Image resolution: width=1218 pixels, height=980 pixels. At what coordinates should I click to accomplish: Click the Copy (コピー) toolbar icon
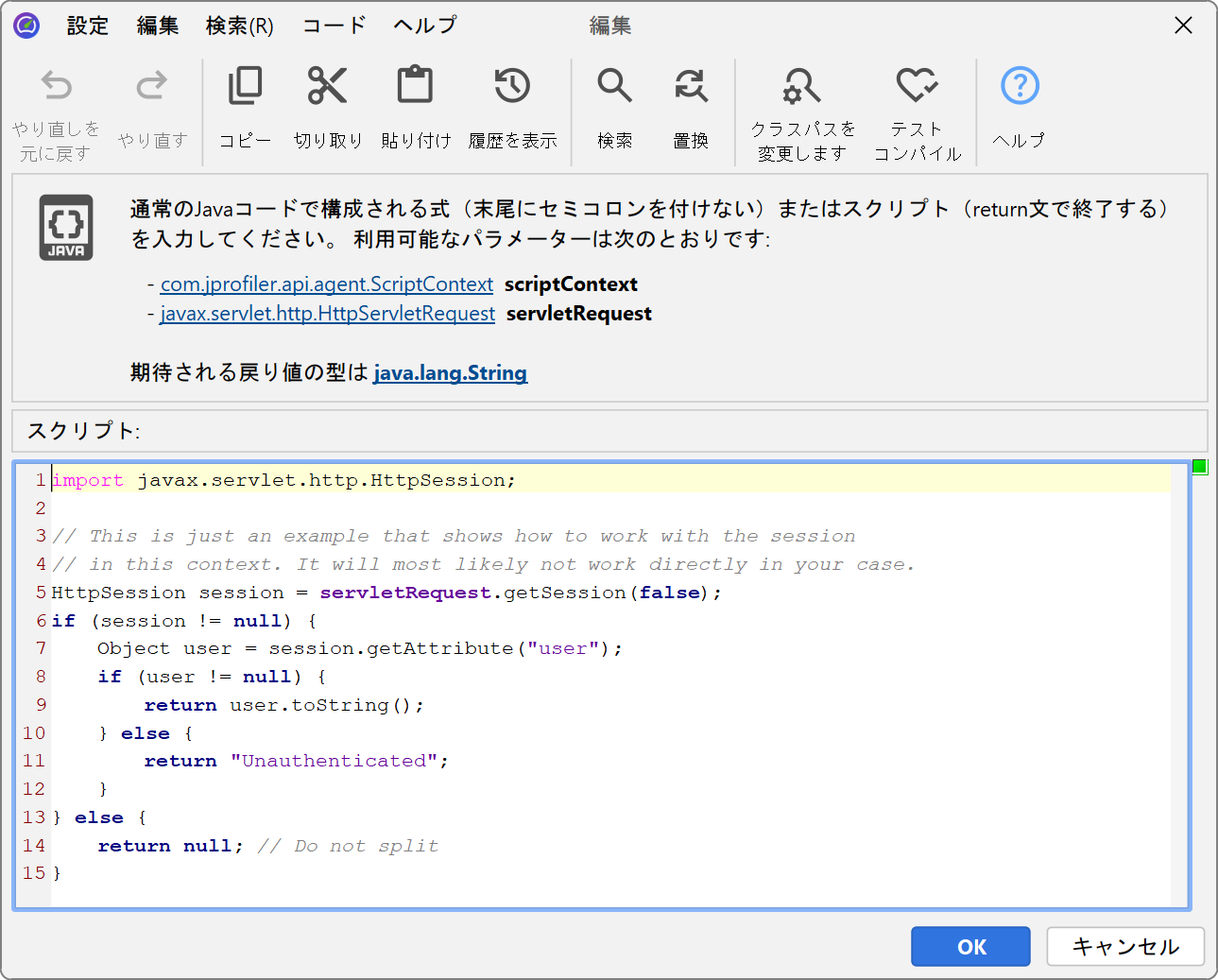(x=246, y=87)
